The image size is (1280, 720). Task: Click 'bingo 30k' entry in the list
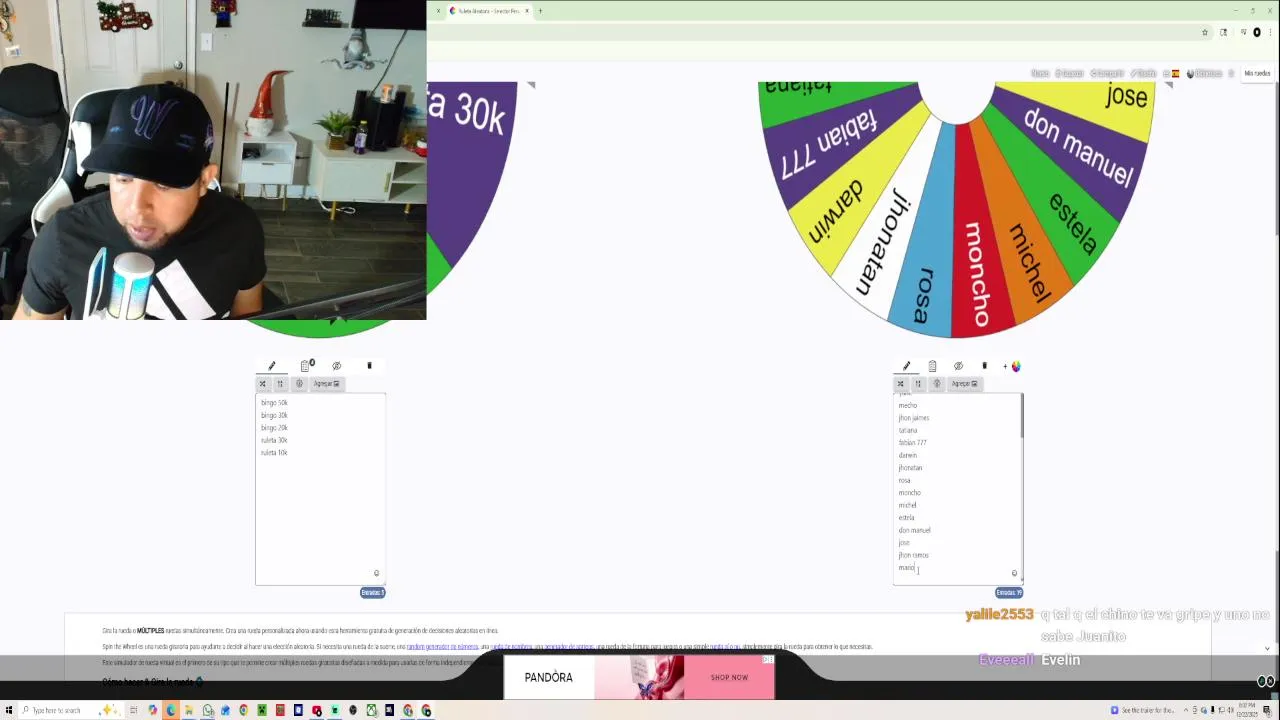tap(274, 415)
